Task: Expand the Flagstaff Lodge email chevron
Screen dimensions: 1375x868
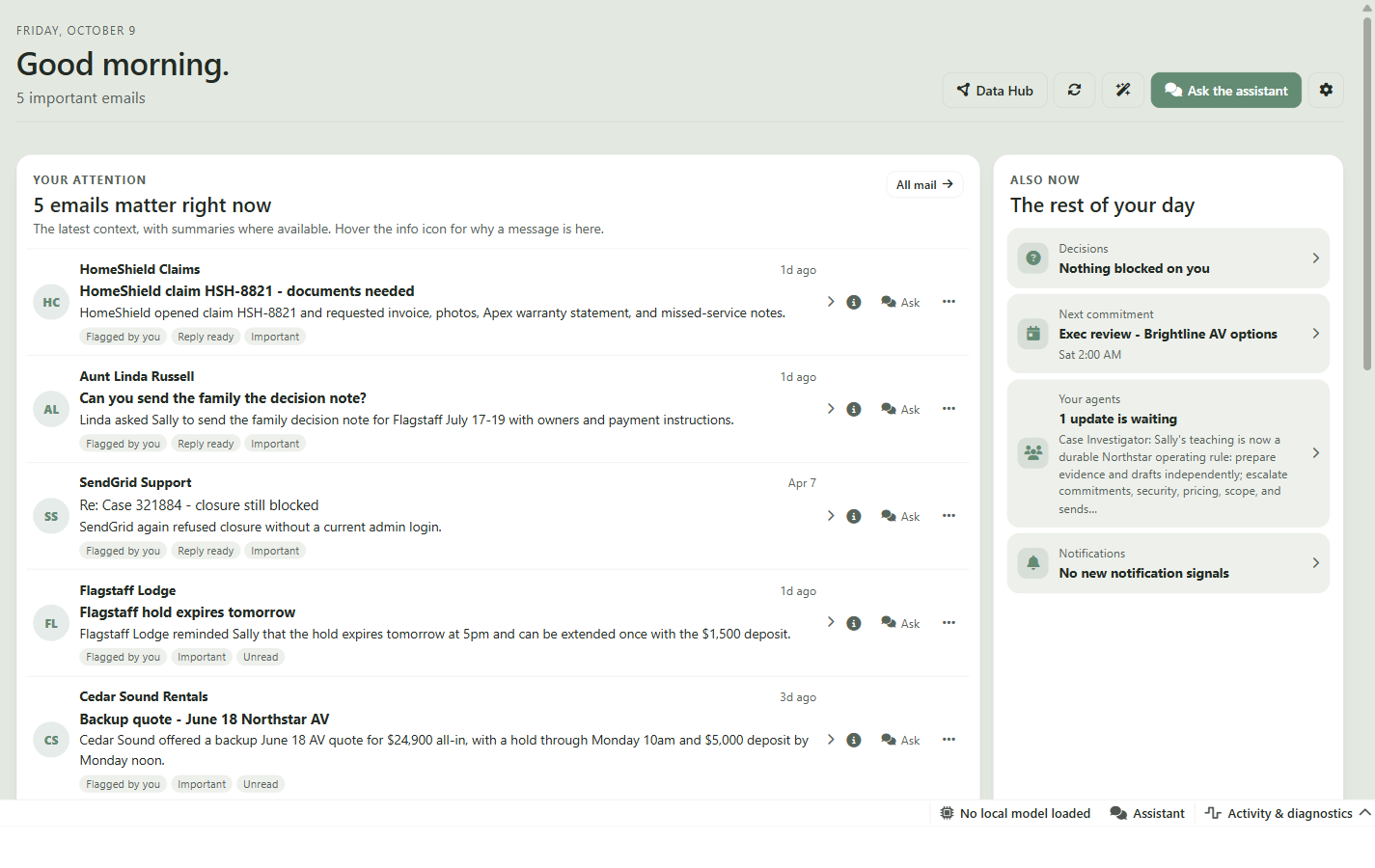Action: pos(831,622)
